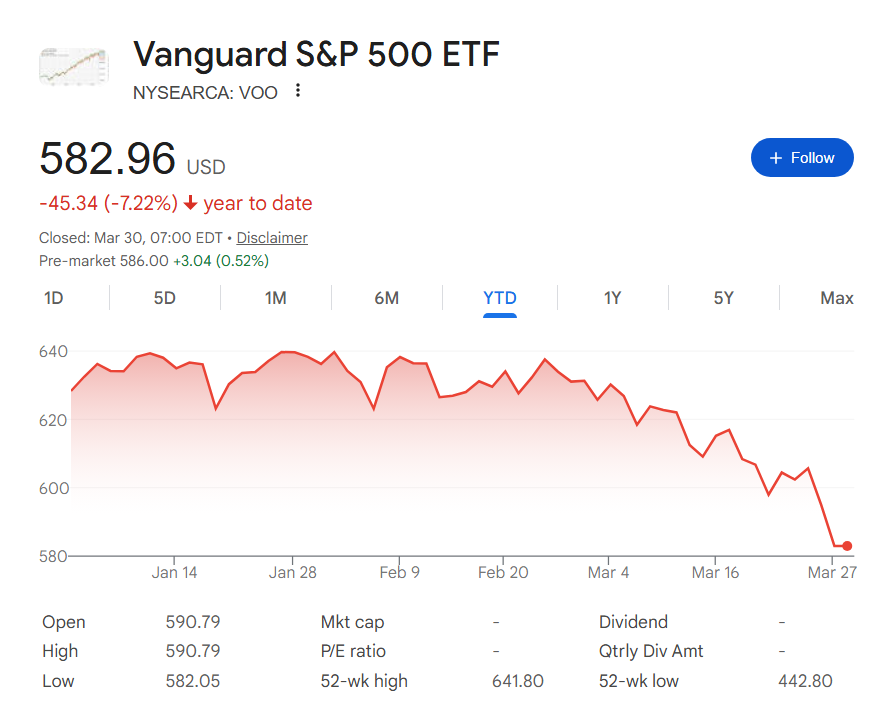View the 6M chart tab
The image size is (876, 708).
point(386,298)
